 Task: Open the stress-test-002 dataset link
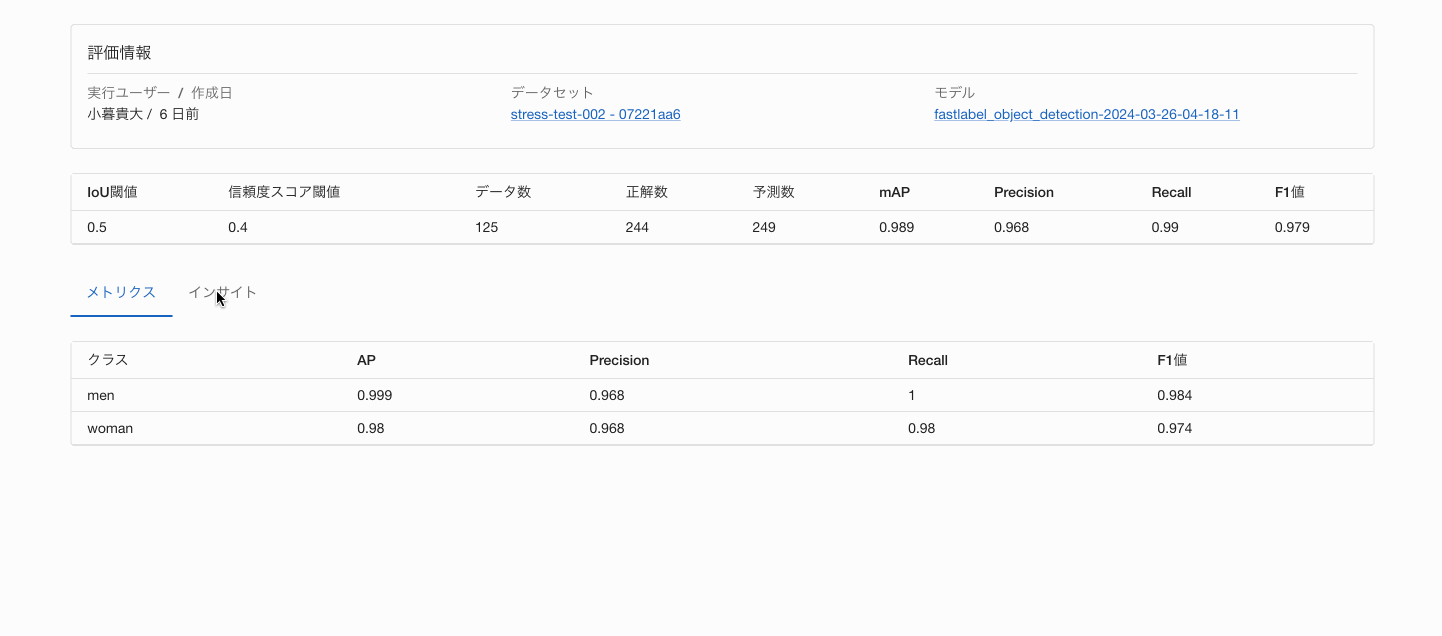click(595, 114)
